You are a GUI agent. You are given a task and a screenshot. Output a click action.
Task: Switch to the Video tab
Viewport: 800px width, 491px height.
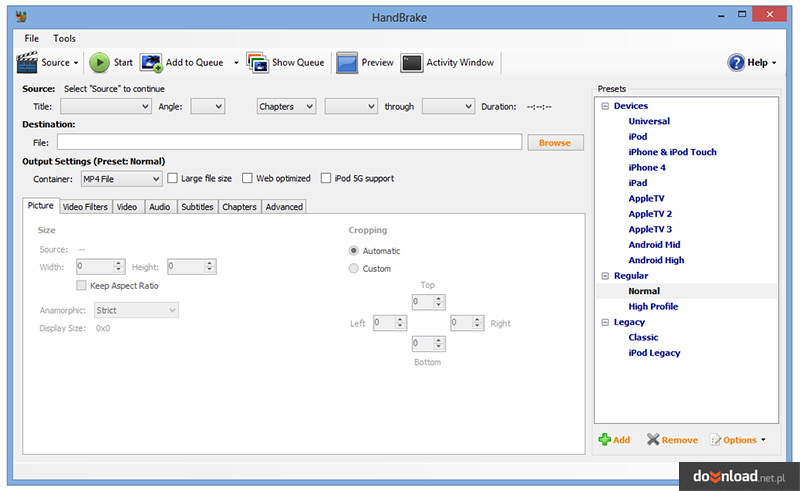point(127,207)
